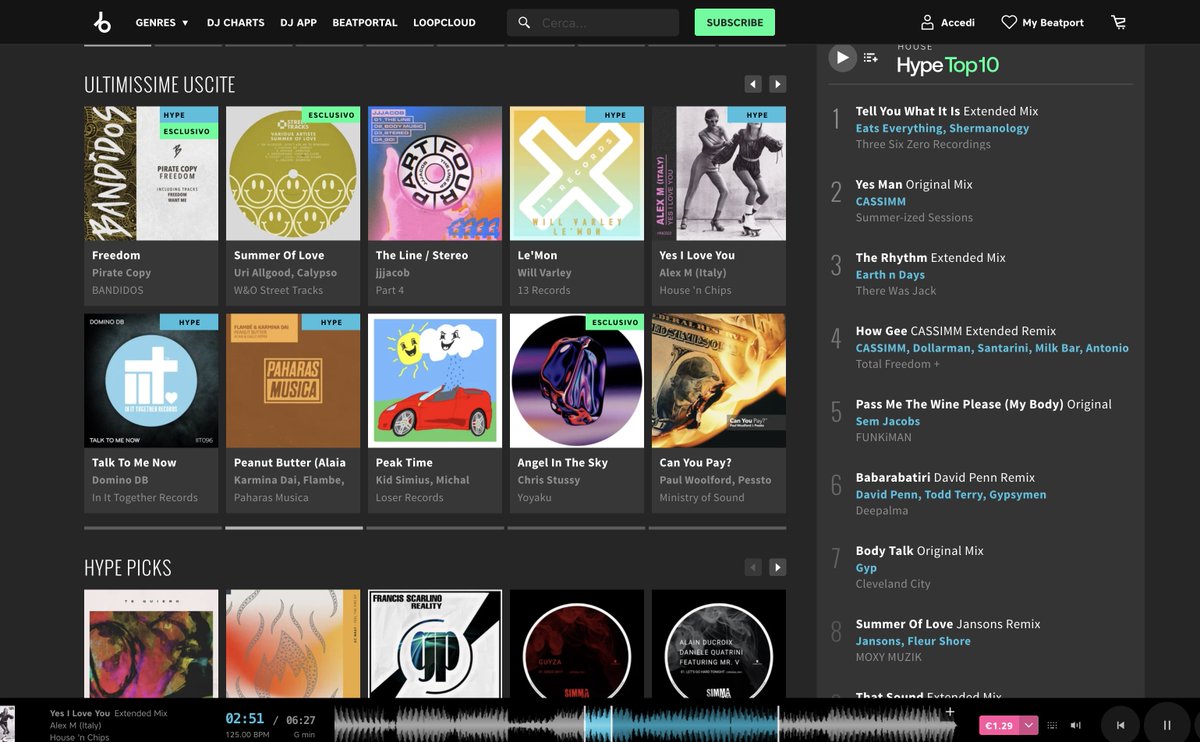Click the volume speaker icon

tap(1075, 725)
